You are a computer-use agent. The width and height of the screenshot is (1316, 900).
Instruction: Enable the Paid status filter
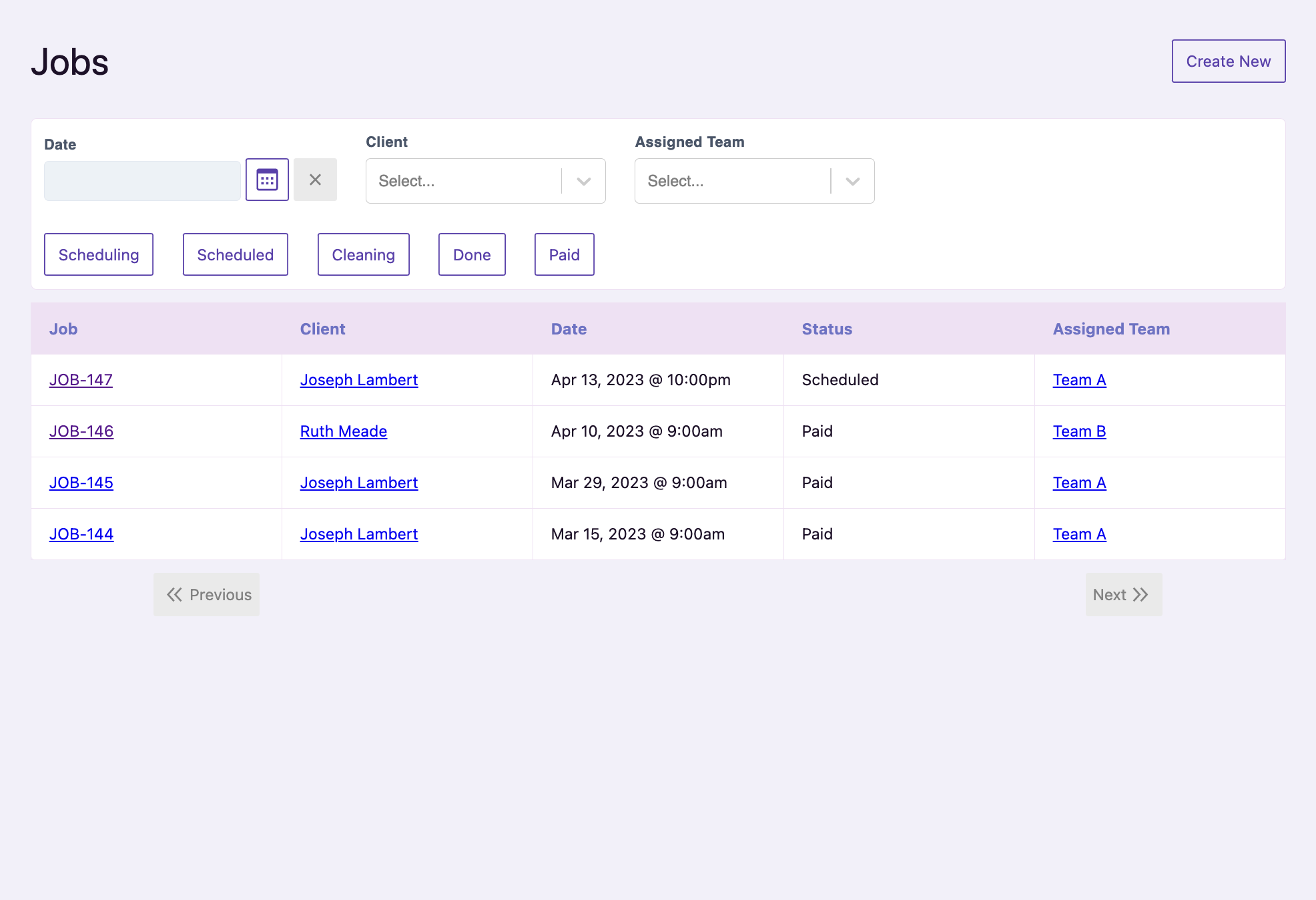tap(564, 254)
